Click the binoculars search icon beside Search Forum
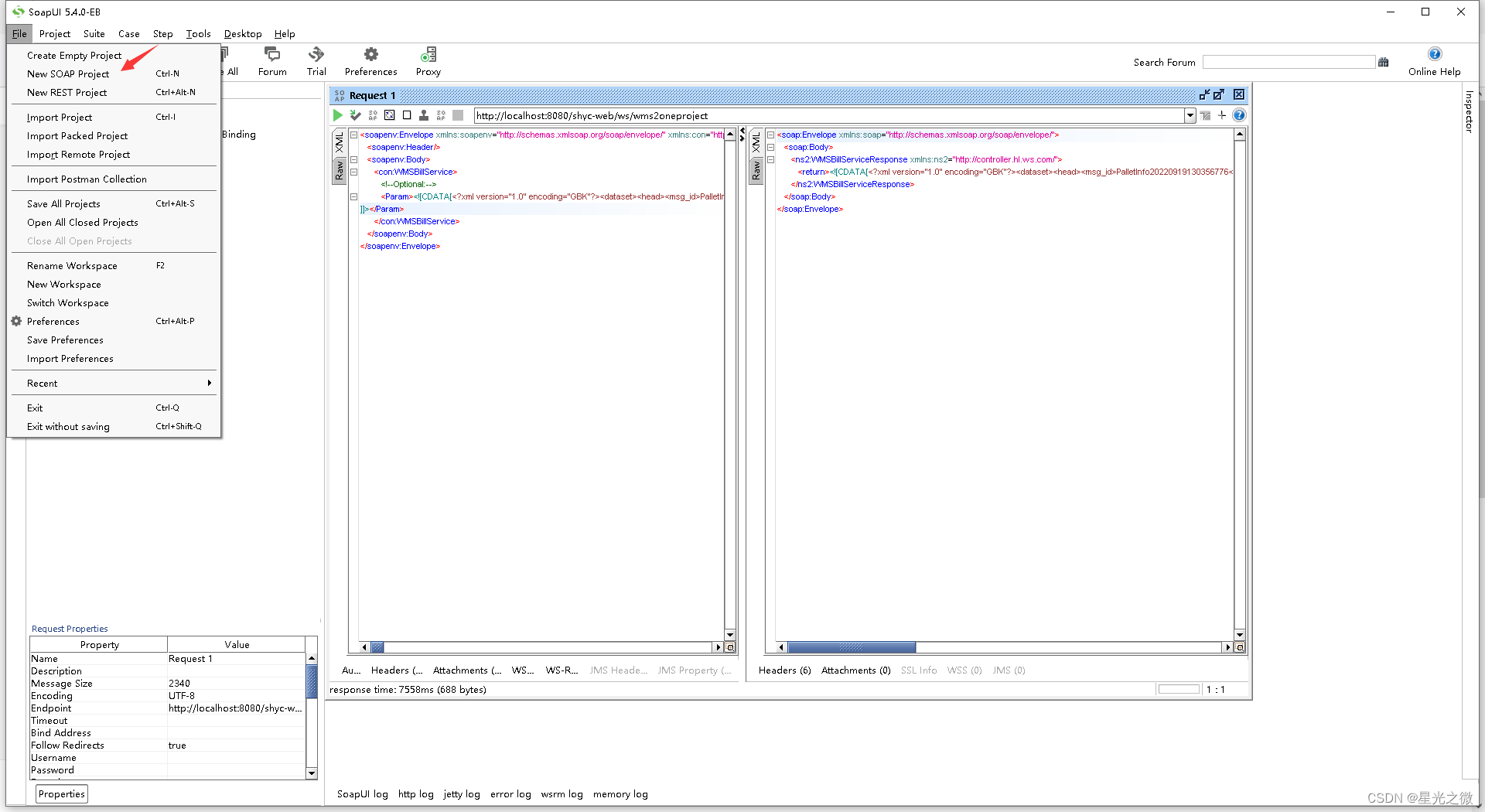Viewport: 1485px width, 812px height. point(1384,62)
